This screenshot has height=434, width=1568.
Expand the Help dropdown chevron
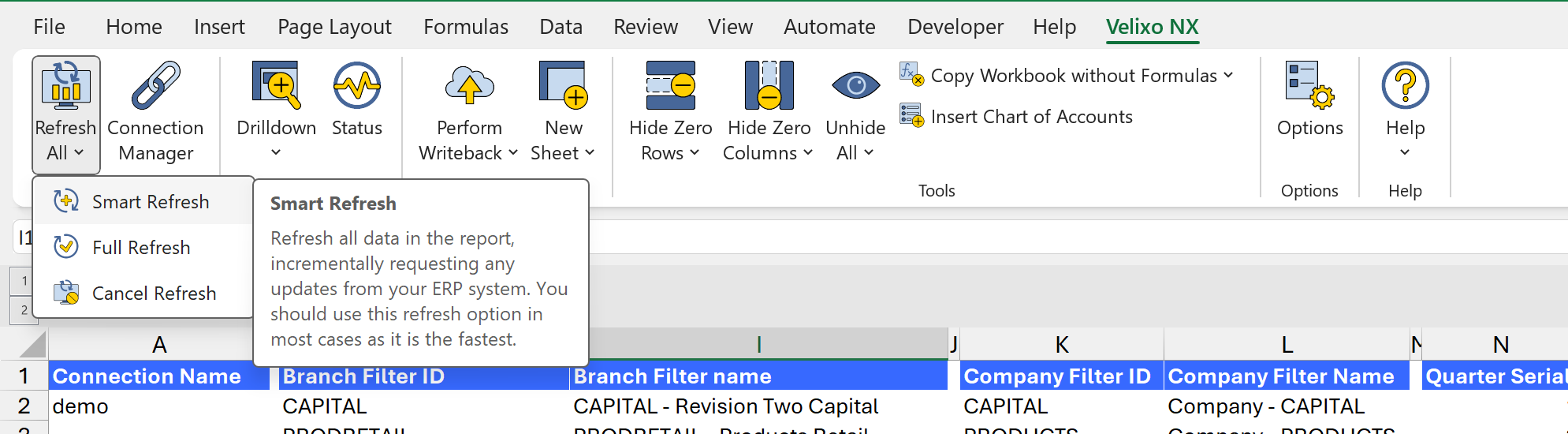(x=1405, y=152)
